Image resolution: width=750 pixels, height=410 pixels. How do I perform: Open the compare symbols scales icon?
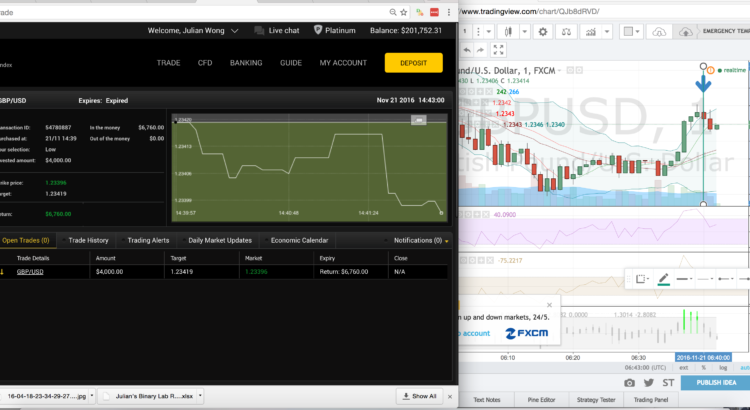pyautogui.click(x=566, y=32)
